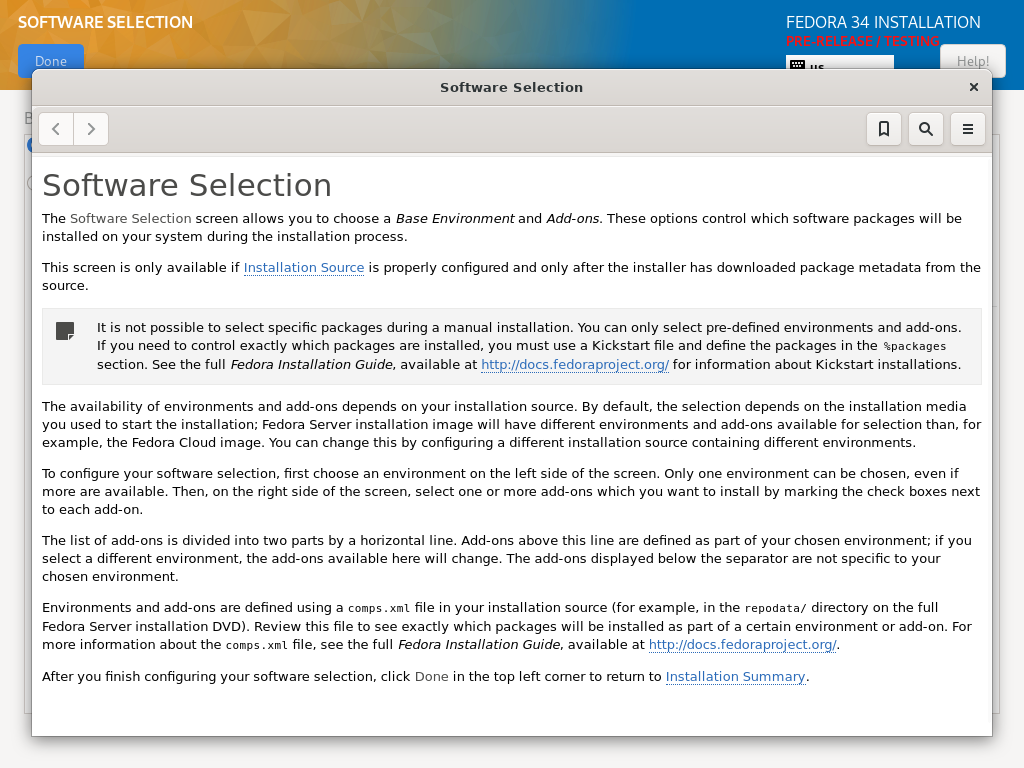
Task: Click the note icon beside the Kickstart notice
Action: [x=65, y=331]
